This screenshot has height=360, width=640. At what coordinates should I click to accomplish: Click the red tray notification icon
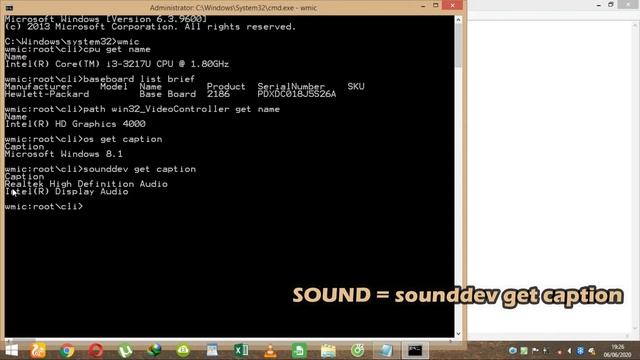[559, 351]
